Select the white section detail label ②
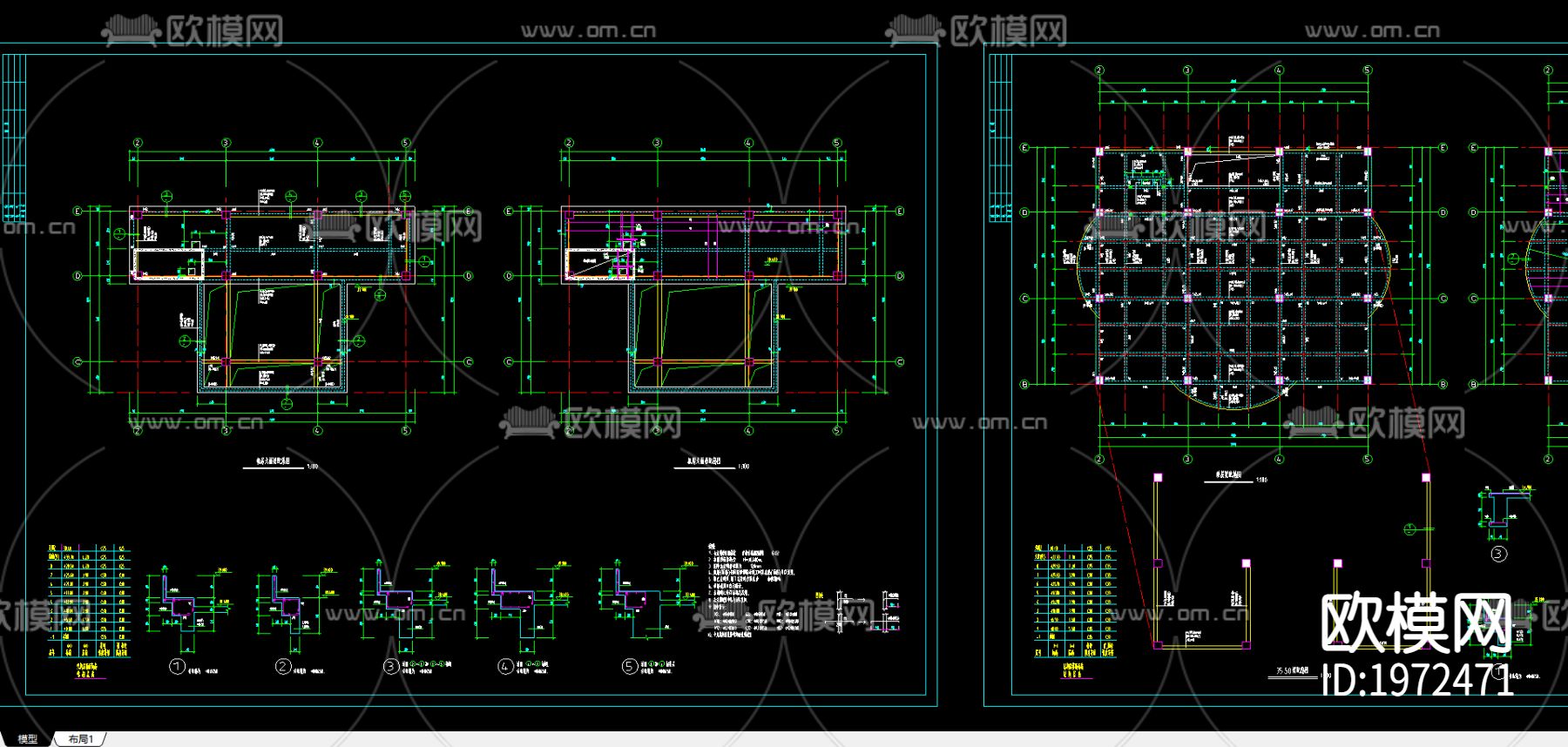1568x747 pixels. coord(283,667)
